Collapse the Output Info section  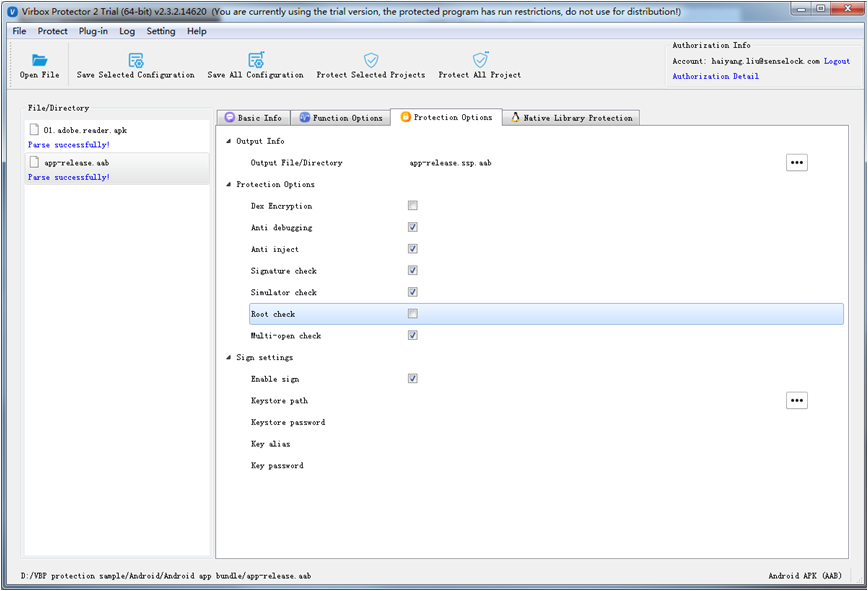pyautogui.click(x=229, y=141)
